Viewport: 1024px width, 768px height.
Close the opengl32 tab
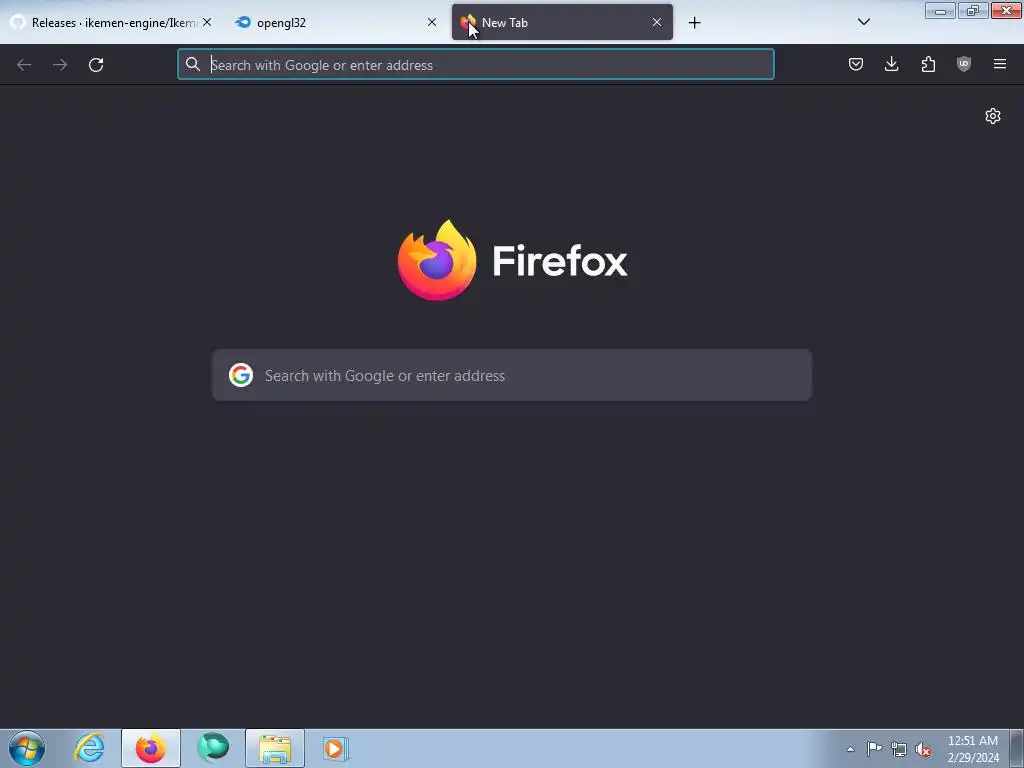[432, 22]
